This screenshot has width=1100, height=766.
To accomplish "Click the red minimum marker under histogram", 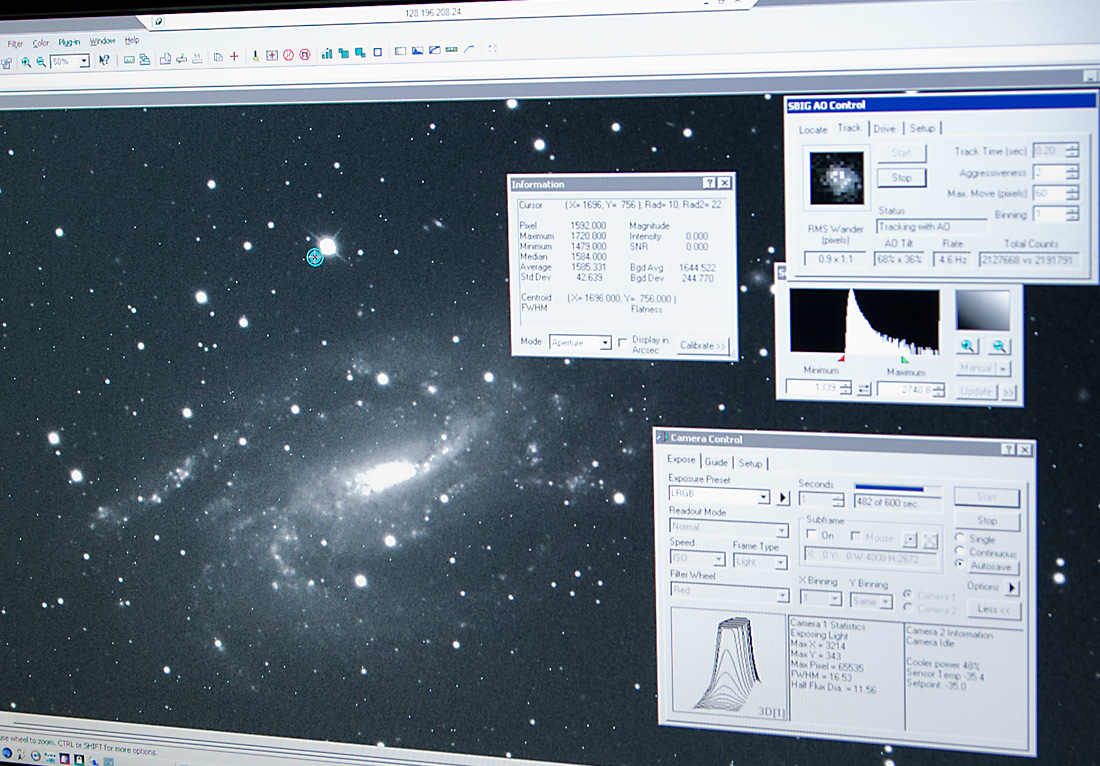I will (842, 358).
